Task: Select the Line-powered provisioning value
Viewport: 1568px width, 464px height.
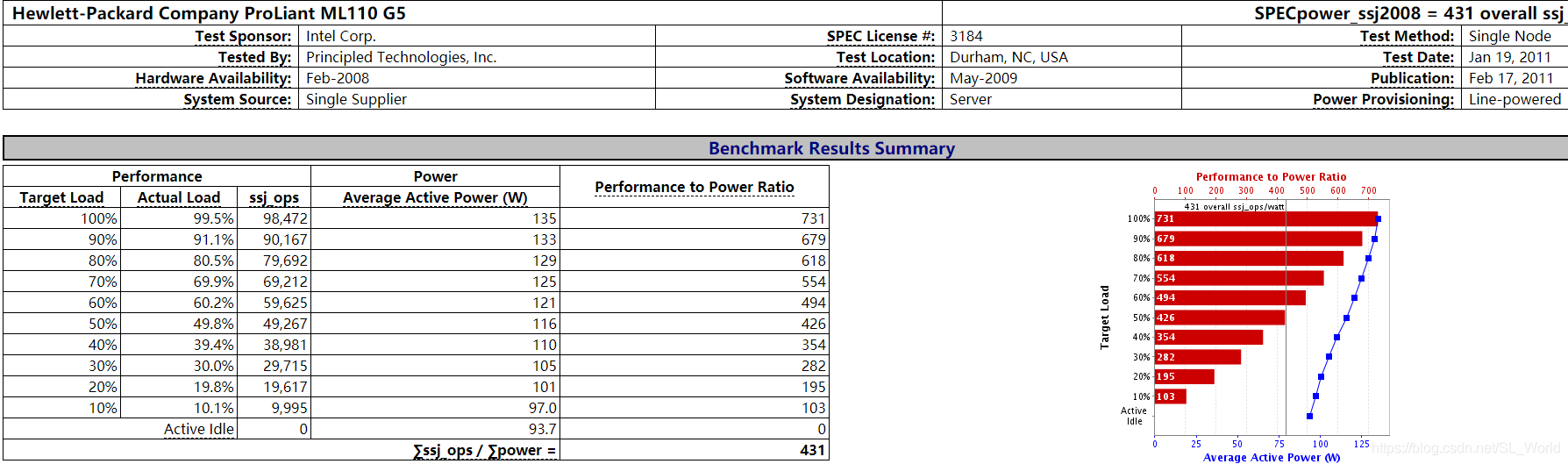Action: point(1515,99)
